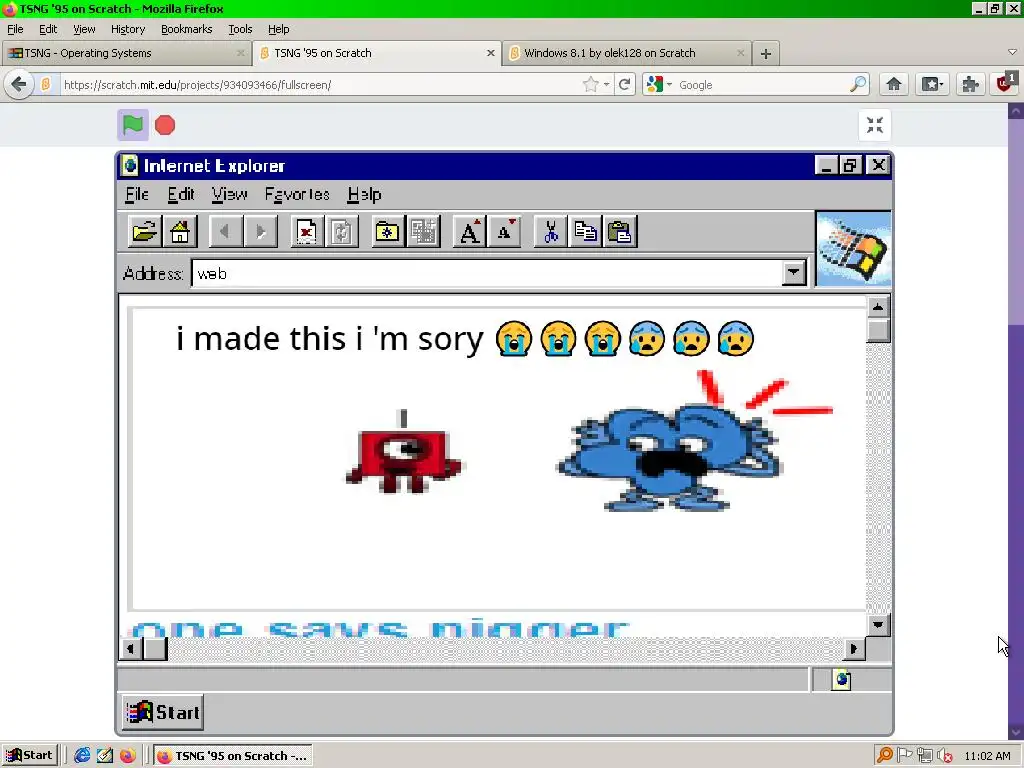Click the Home icon in Internet Explorer toolbar
1024x768 pixels.
coord(180,231)
